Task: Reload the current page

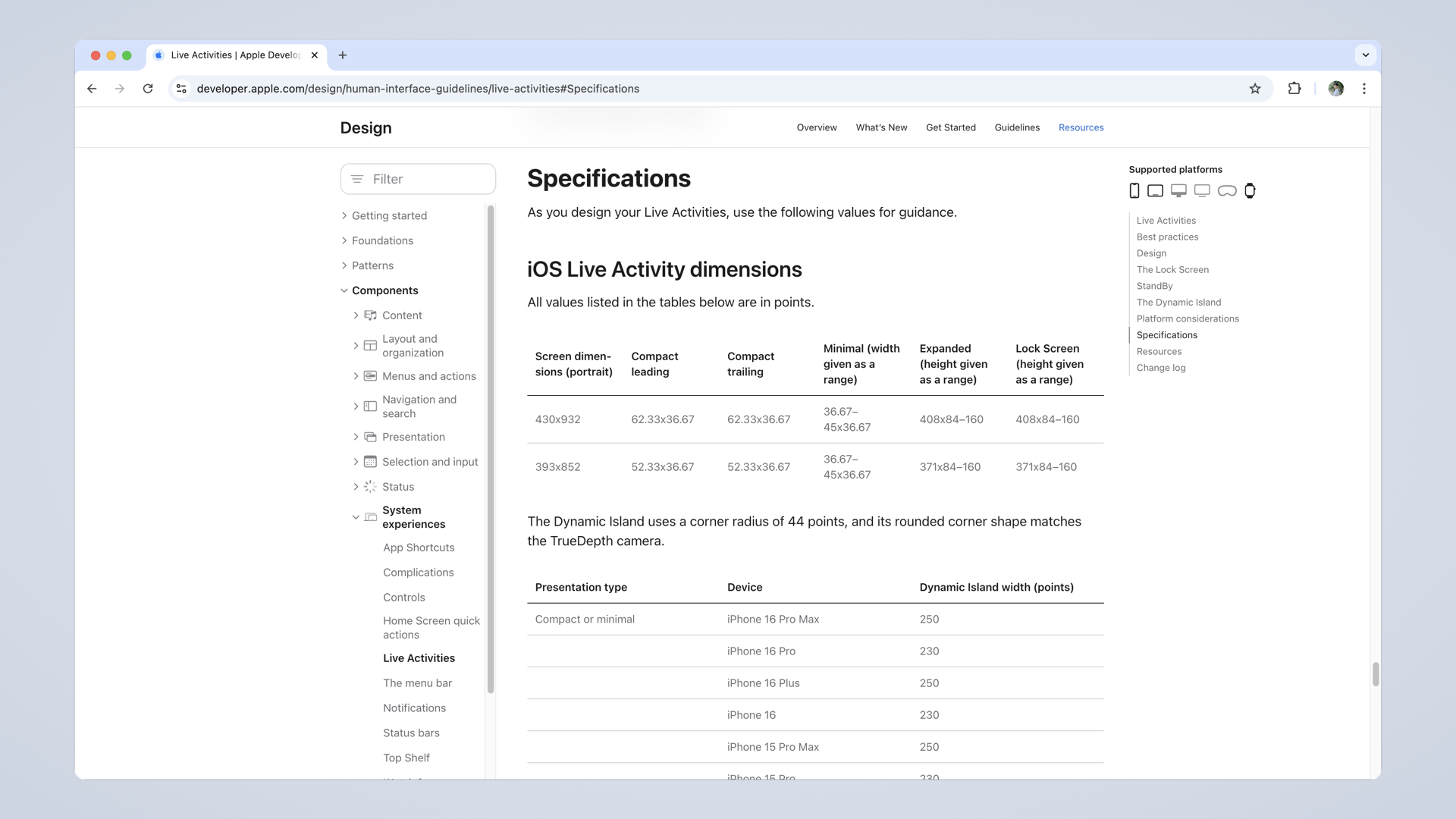Action: pyautogui.click(x=148, y=89)
